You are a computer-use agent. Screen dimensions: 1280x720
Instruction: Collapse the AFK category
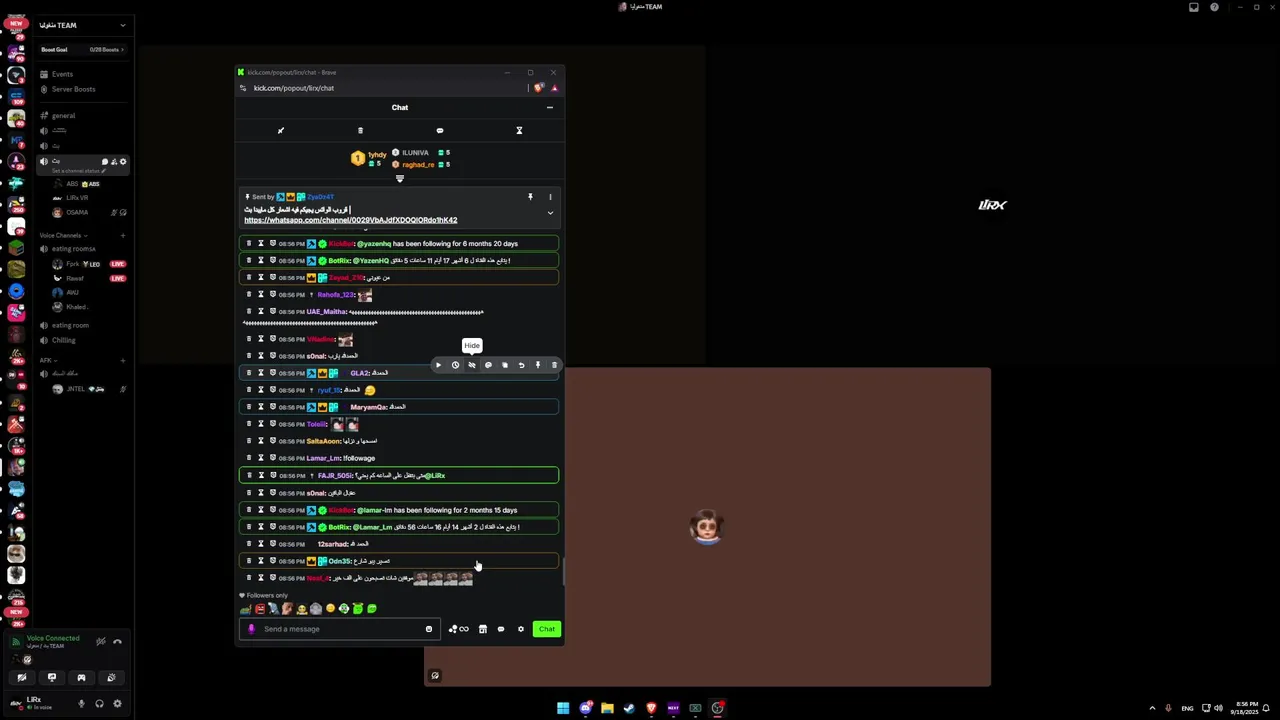click(47, 360)
